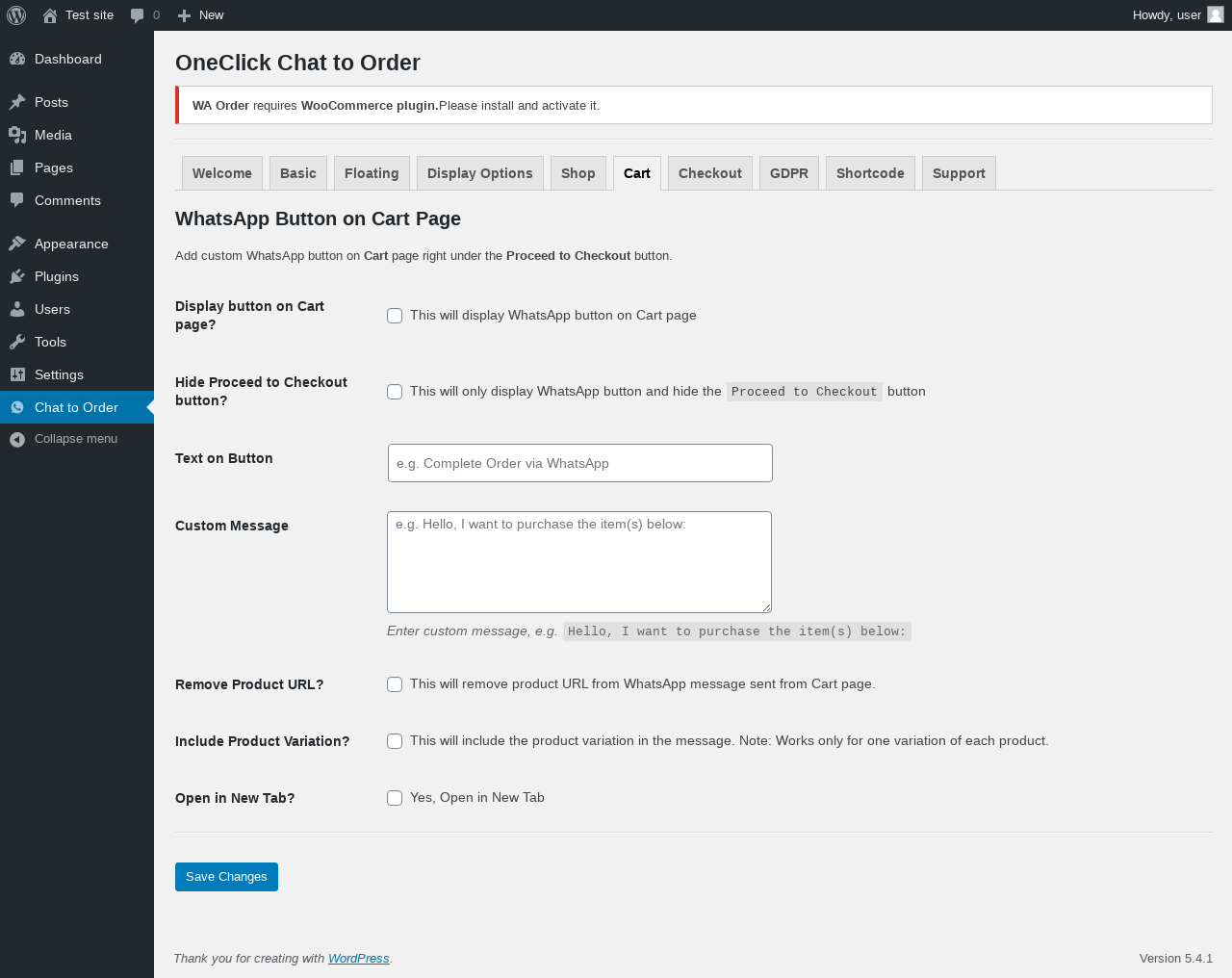Select Chat to Order menu item
Image resolution: width=1232 pixels, height=978 pixels.
point(77,407)
